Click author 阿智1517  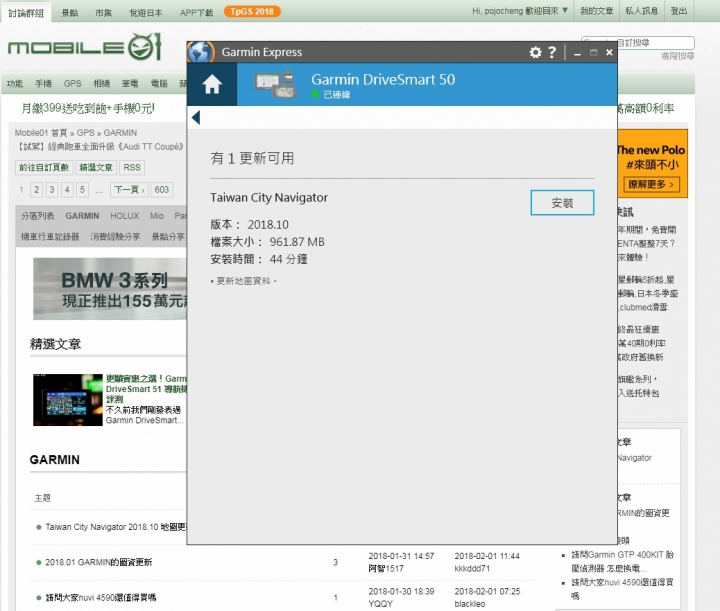pos(386,569)
